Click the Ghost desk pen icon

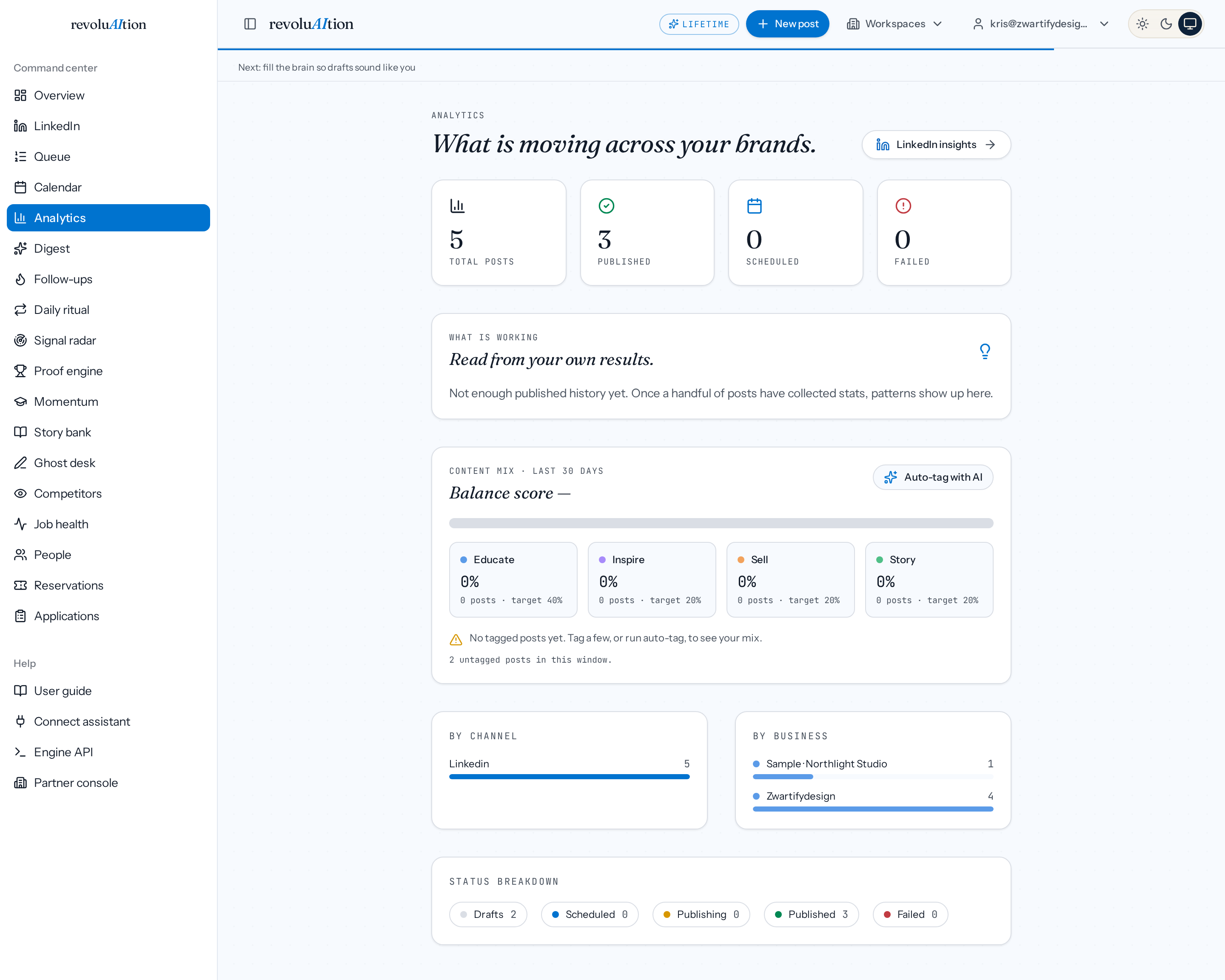point(20,463)
